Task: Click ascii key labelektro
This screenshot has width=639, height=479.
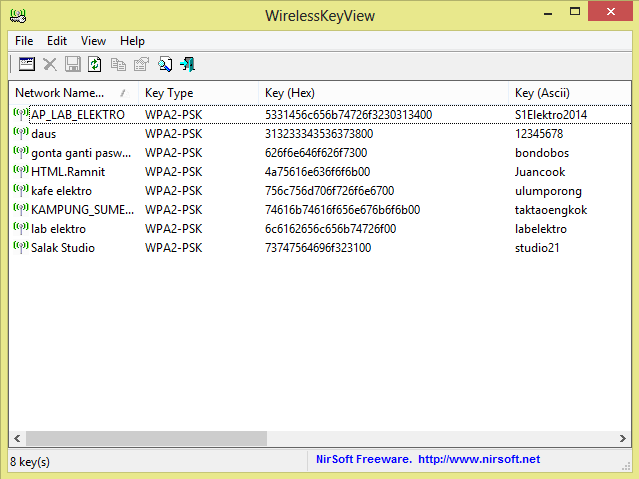Action: point(540,229)
